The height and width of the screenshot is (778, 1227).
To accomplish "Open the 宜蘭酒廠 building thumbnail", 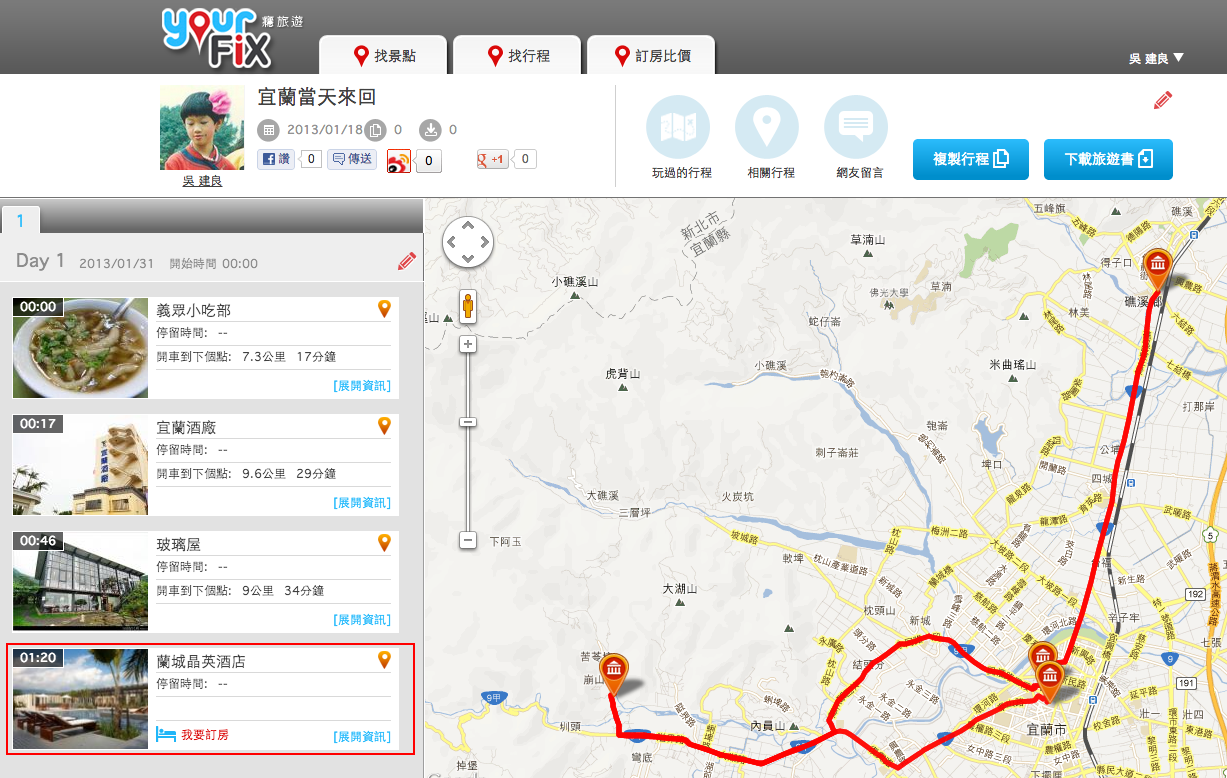I will click(80, 465).
